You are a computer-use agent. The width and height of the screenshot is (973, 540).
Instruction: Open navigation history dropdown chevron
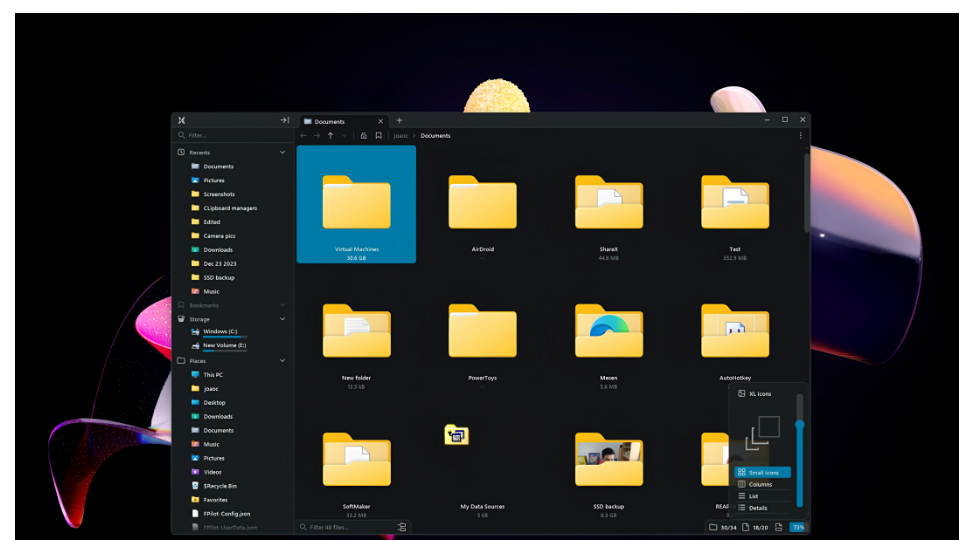[x=344, y=135]
